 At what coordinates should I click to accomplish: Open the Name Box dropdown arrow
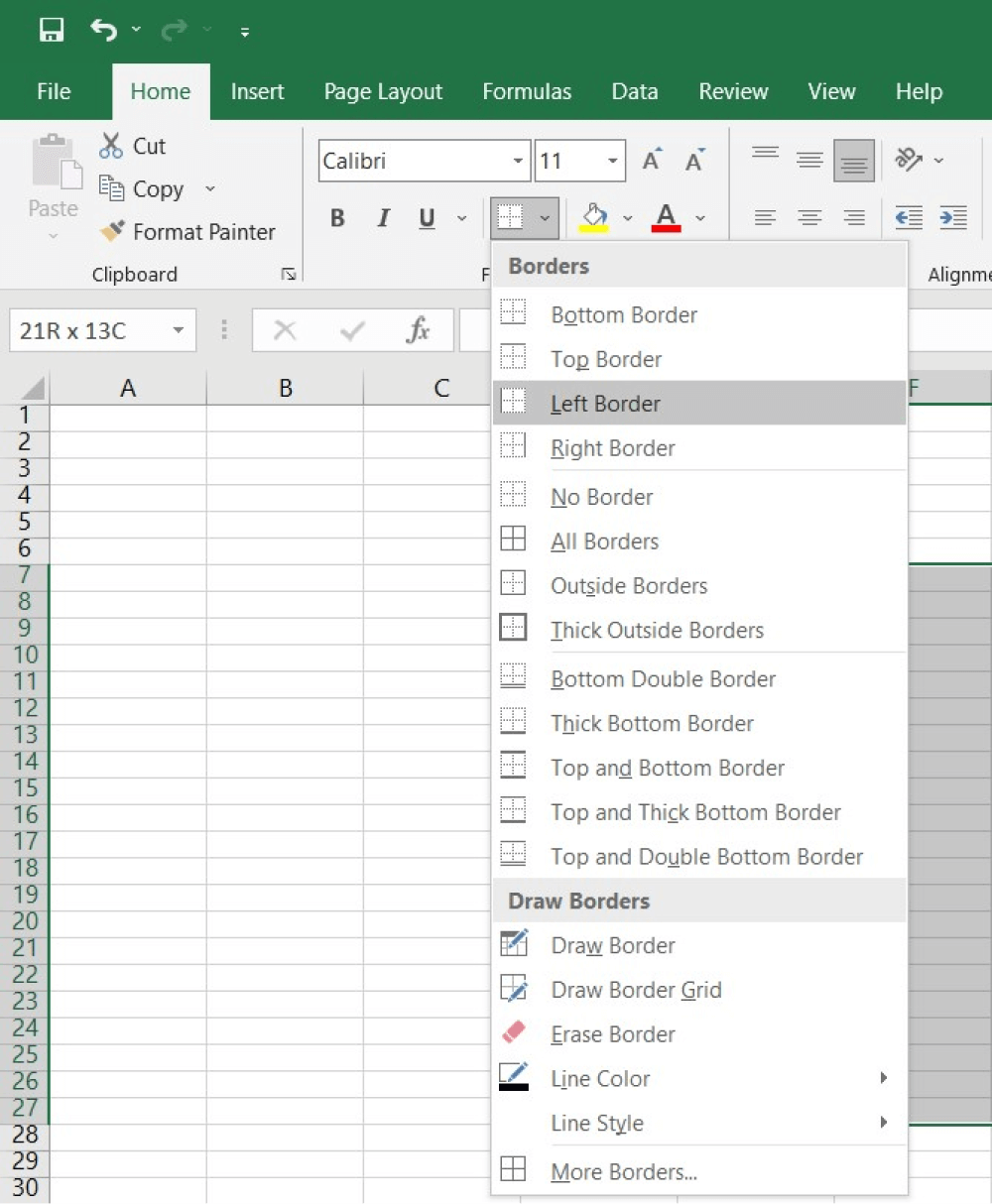179,330
